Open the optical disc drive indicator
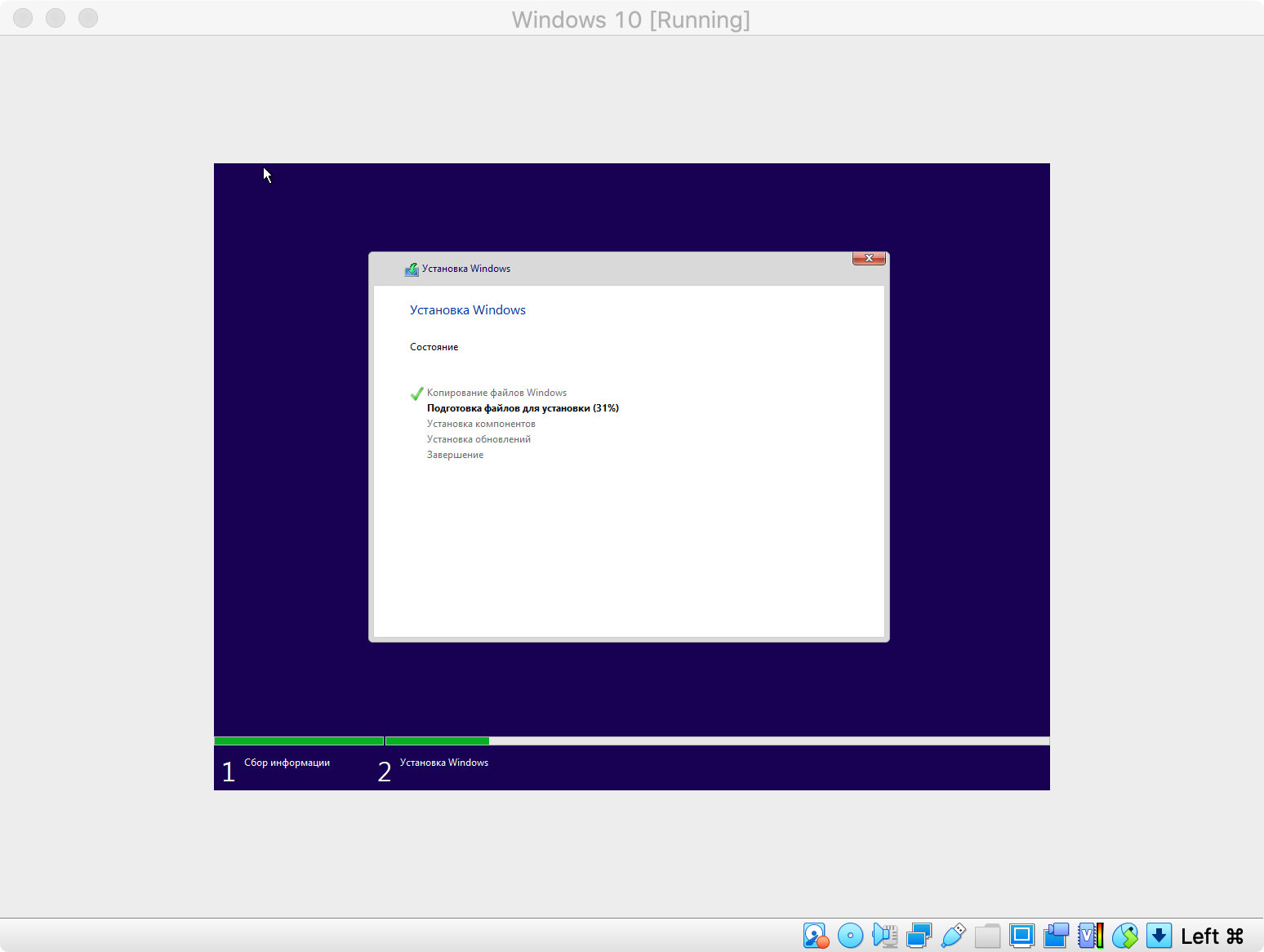The image size is (1264, 952). (x=850, y=936)
